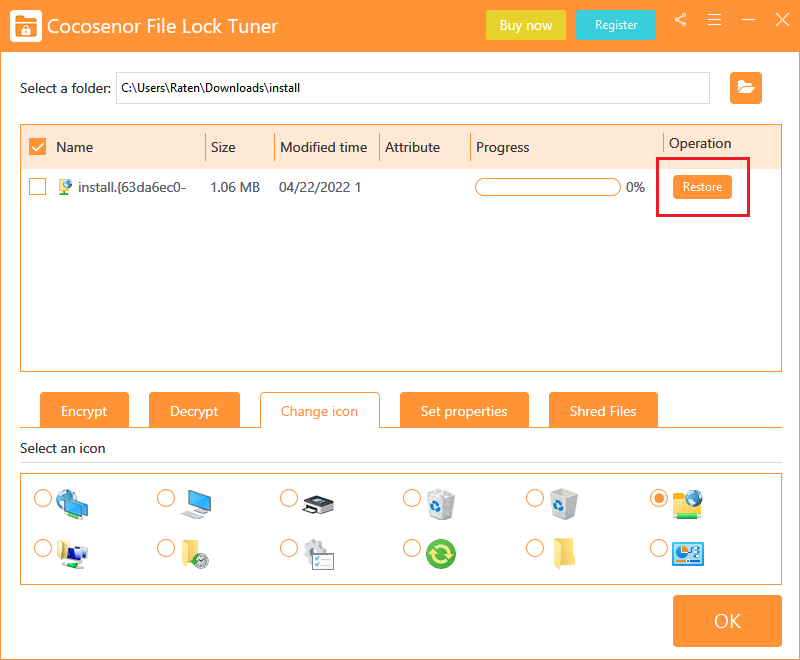Click the blue control panel chart icon image
Image resolution: width=800 pixels, height=660 pixels.
click(x=688, y=554)
